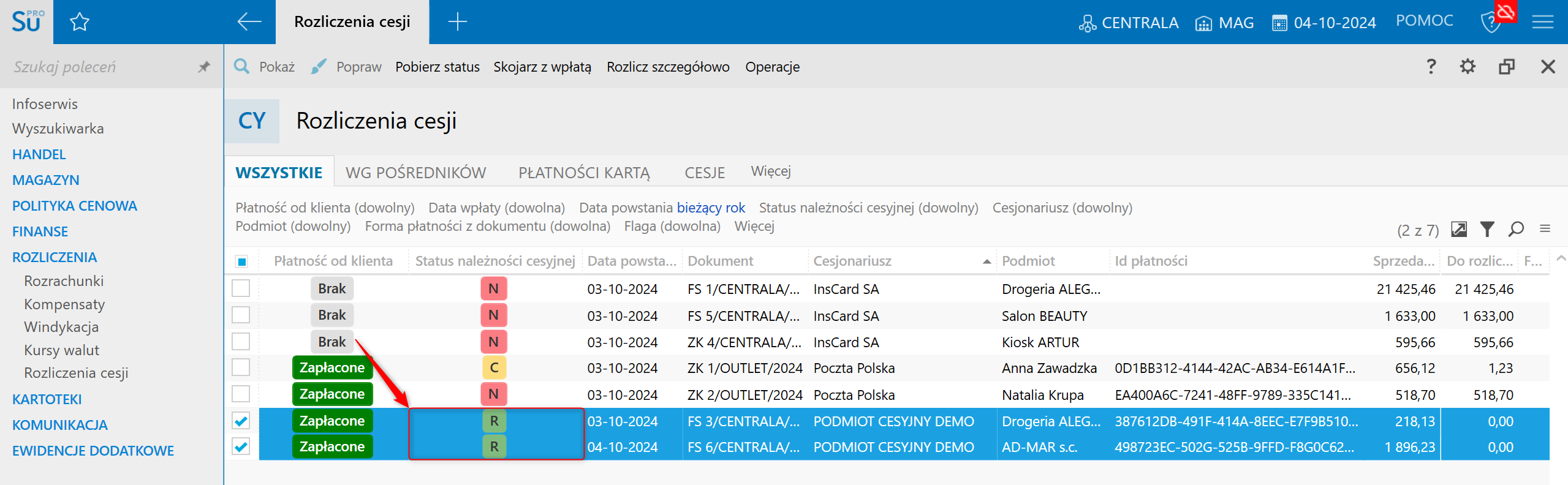1568x485 pixels.
Task: Expand Więcej next to the CESJE tab
Action: coord(770,171)
